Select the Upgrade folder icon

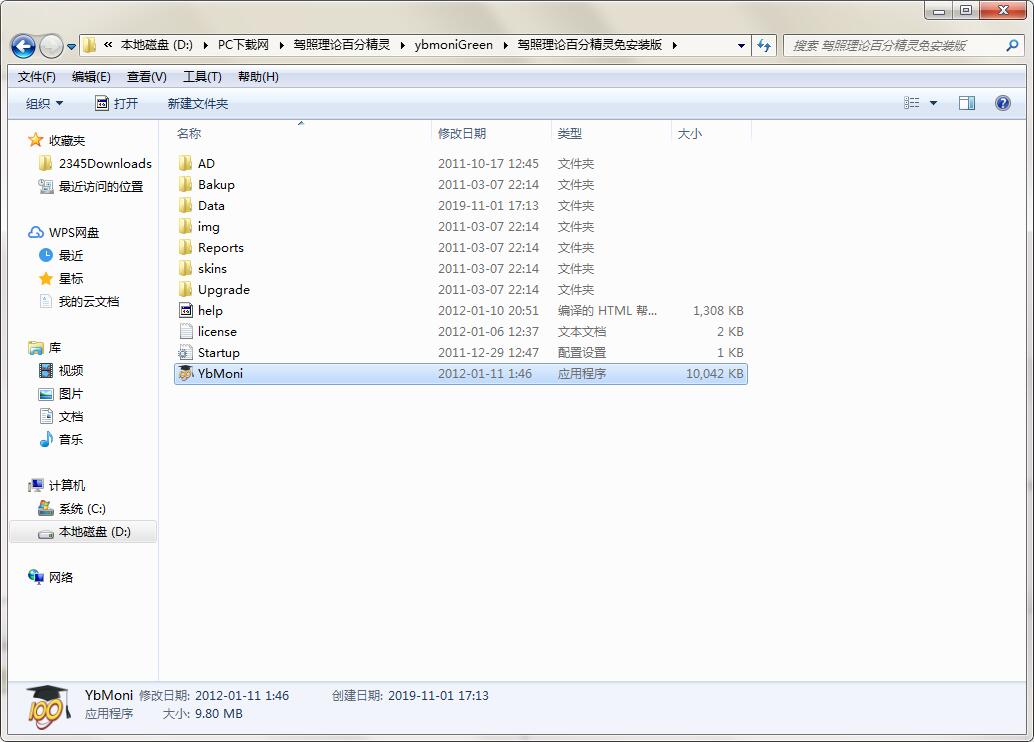(185, 290)
